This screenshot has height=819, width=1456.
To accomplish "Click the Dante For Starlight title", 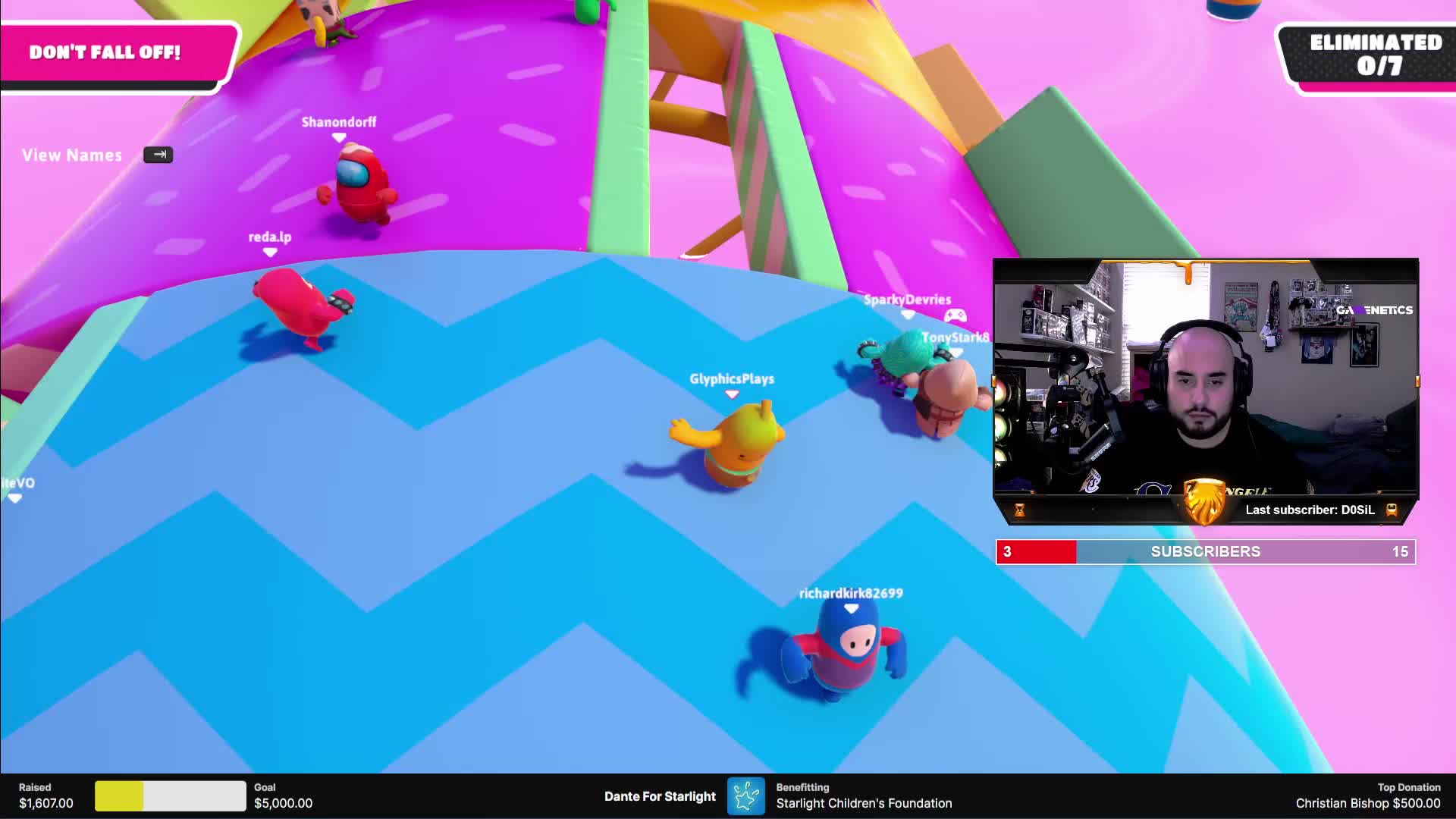I will click(660, 796).
